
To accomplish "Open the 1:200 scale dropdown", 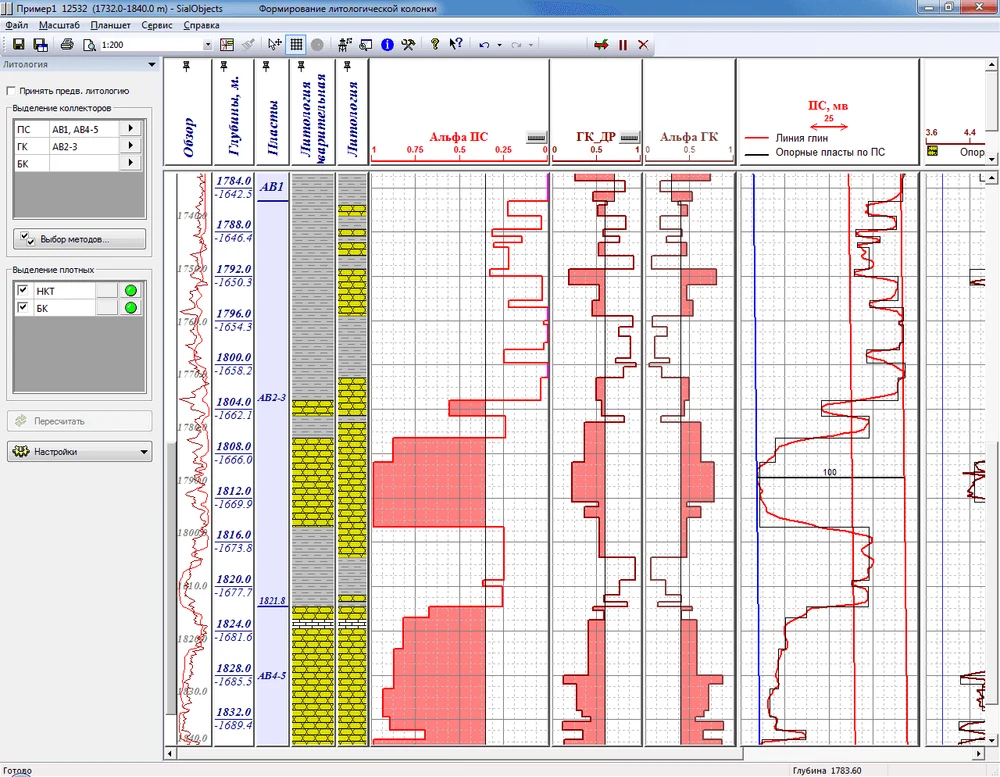I will [x=207, y=45].
